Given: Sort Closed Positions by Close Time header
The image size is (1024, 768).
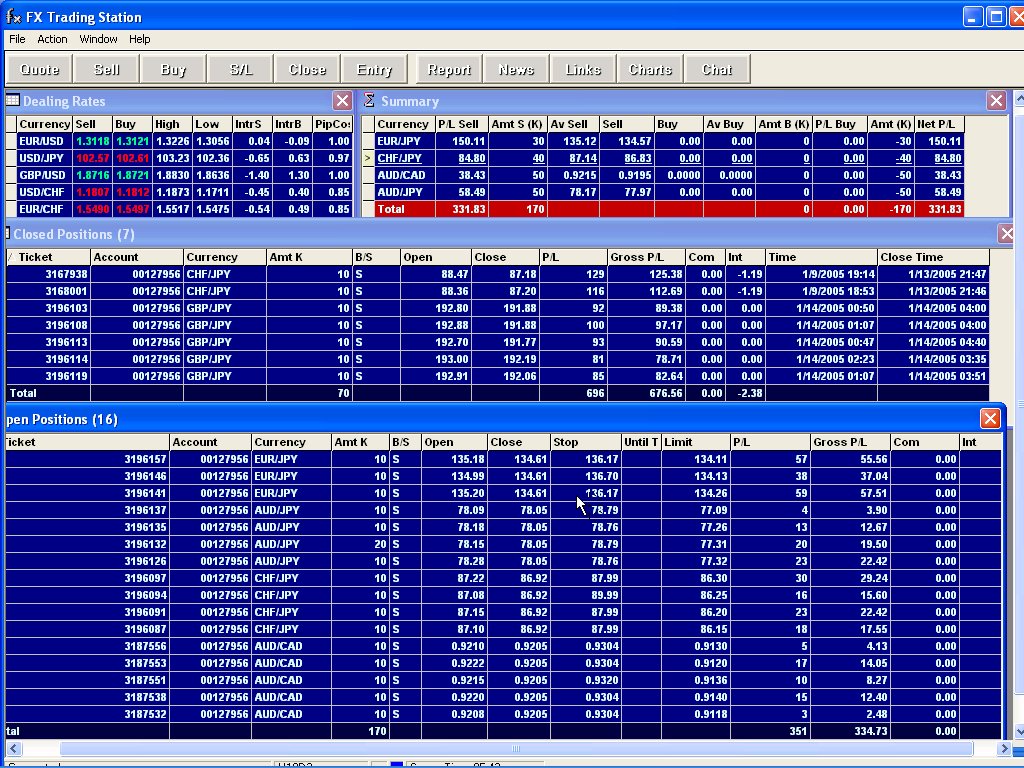Looking at the screenshot, I should (933, 257).
